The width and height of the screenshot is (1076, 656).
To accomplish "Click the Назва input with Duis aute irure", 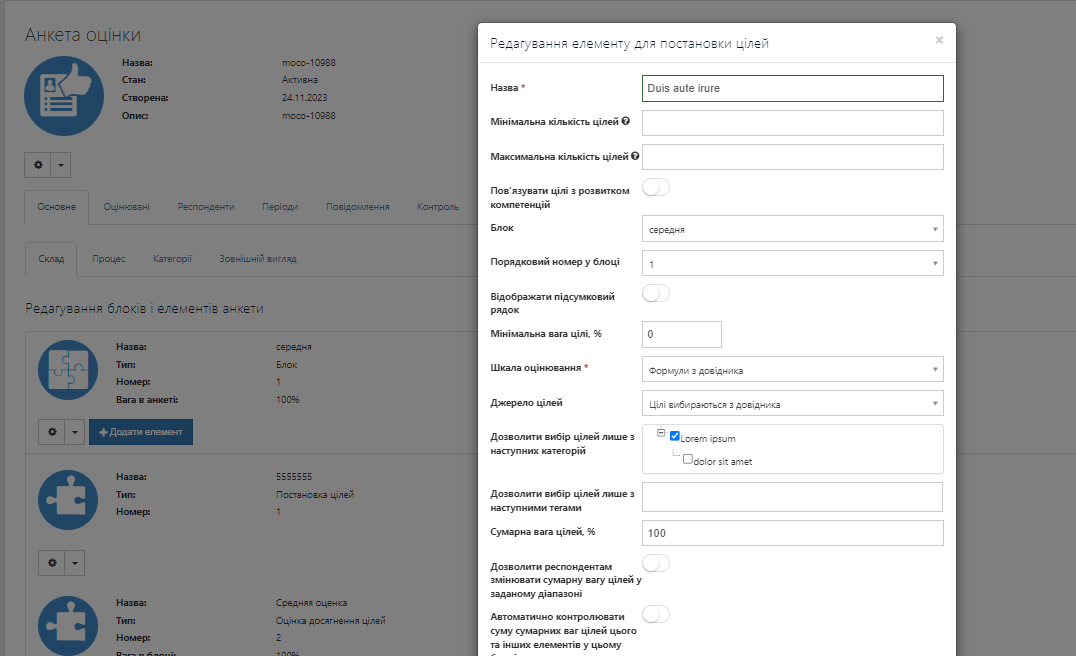I will pyautogui.click(x=793, y=89).
